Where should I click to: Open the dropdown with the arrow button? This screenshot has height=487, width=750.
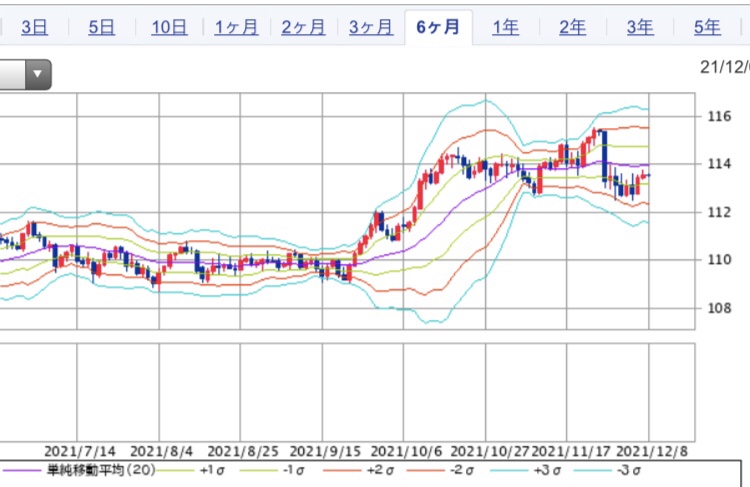[38, 74]
